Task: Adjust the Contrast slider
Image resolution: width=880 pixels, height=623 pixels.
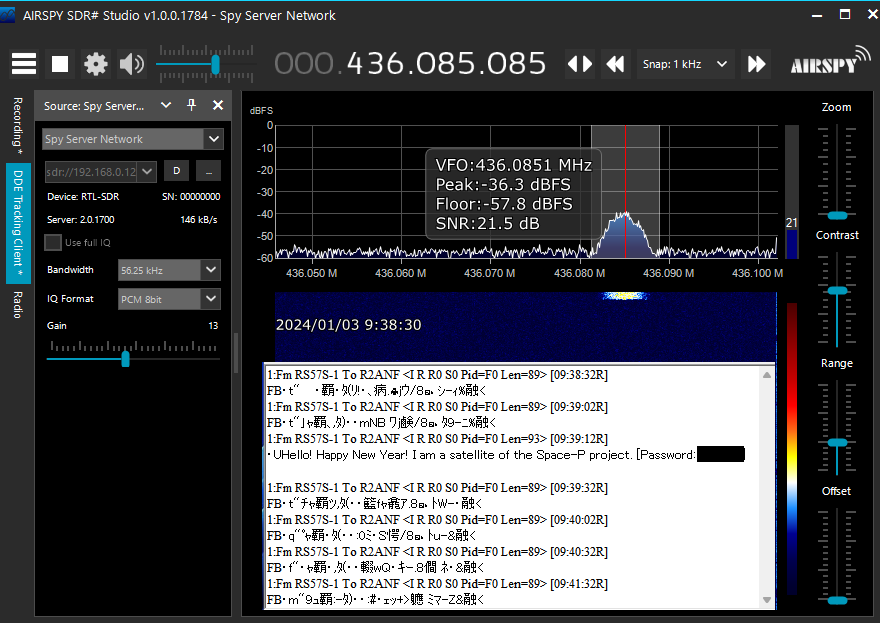Action: 837,290
